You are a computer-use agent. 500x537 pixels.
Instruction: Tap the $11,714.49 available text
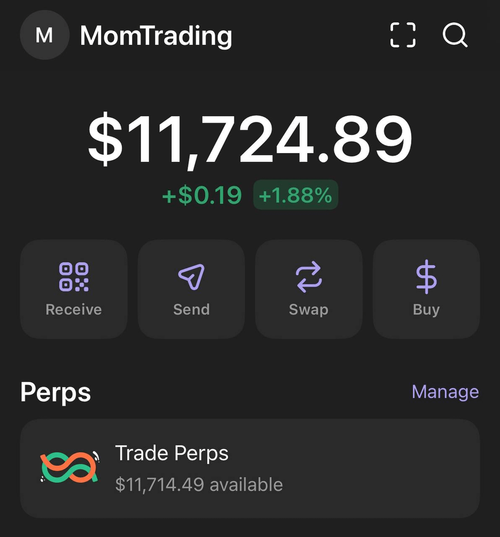point(199,485)
